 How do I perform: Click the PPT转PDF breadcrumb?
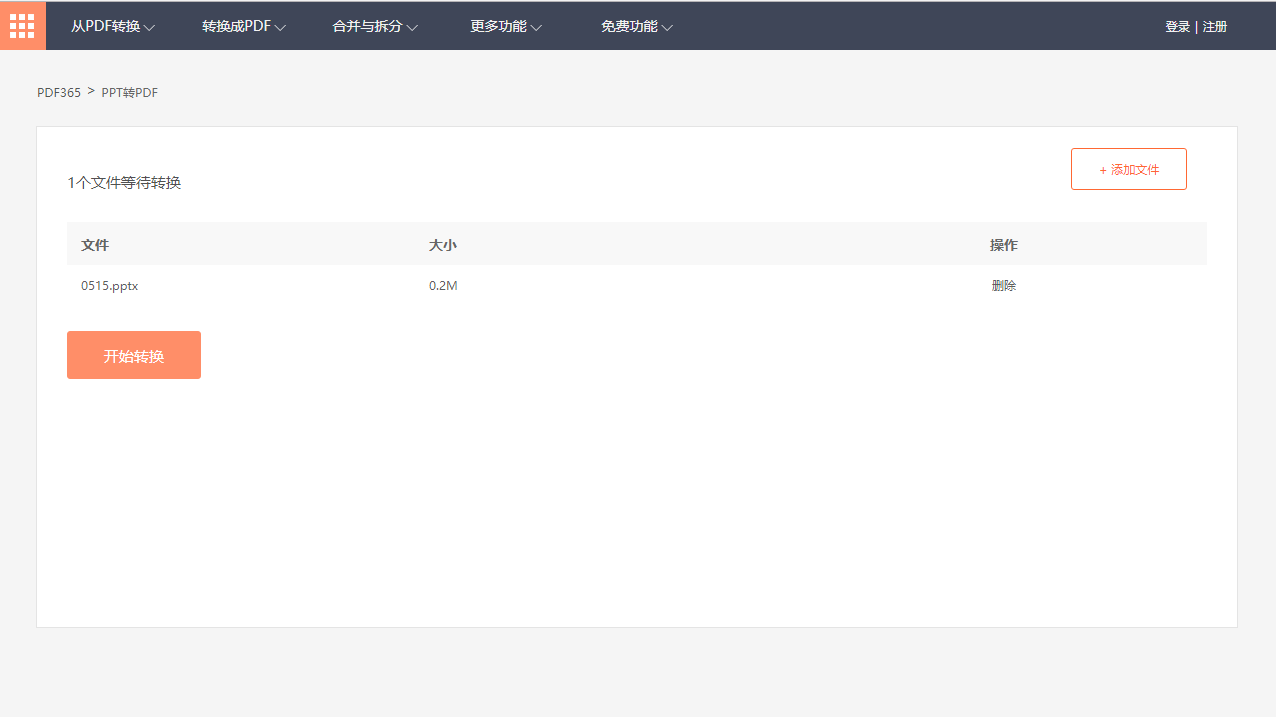click(x=130, y=92)
